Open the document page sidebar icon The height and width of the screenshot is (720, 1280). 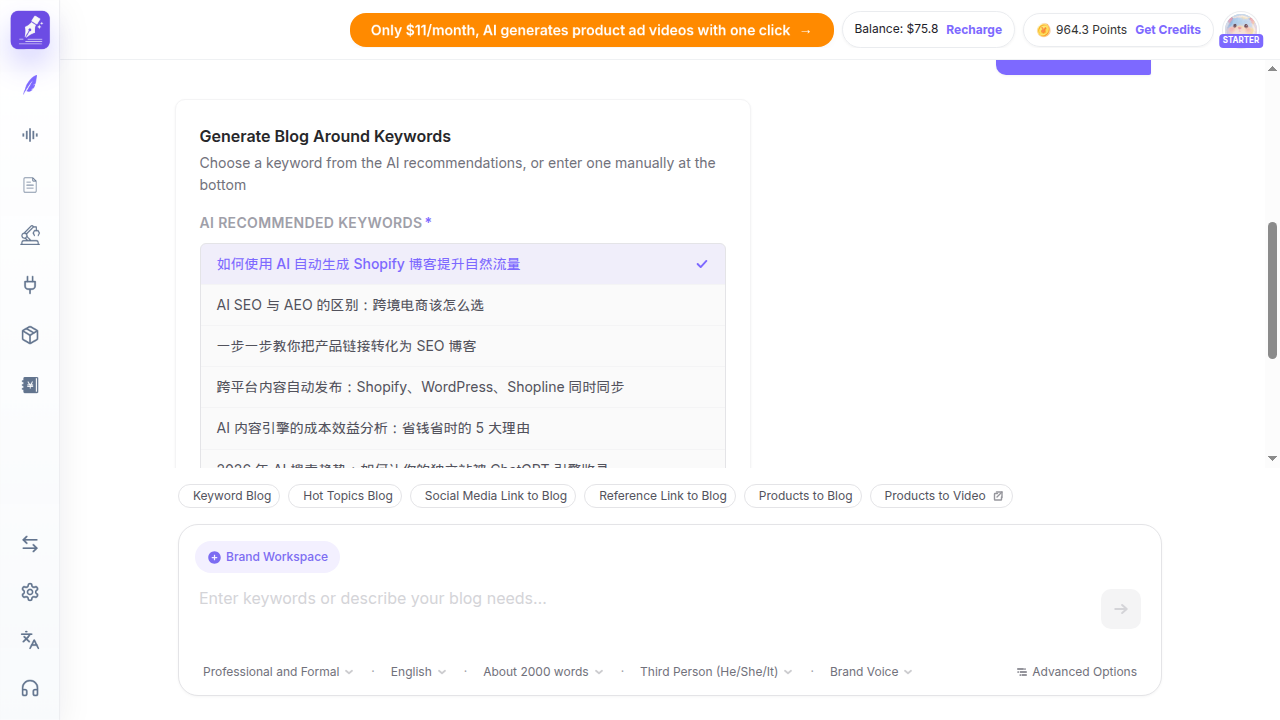30,185
